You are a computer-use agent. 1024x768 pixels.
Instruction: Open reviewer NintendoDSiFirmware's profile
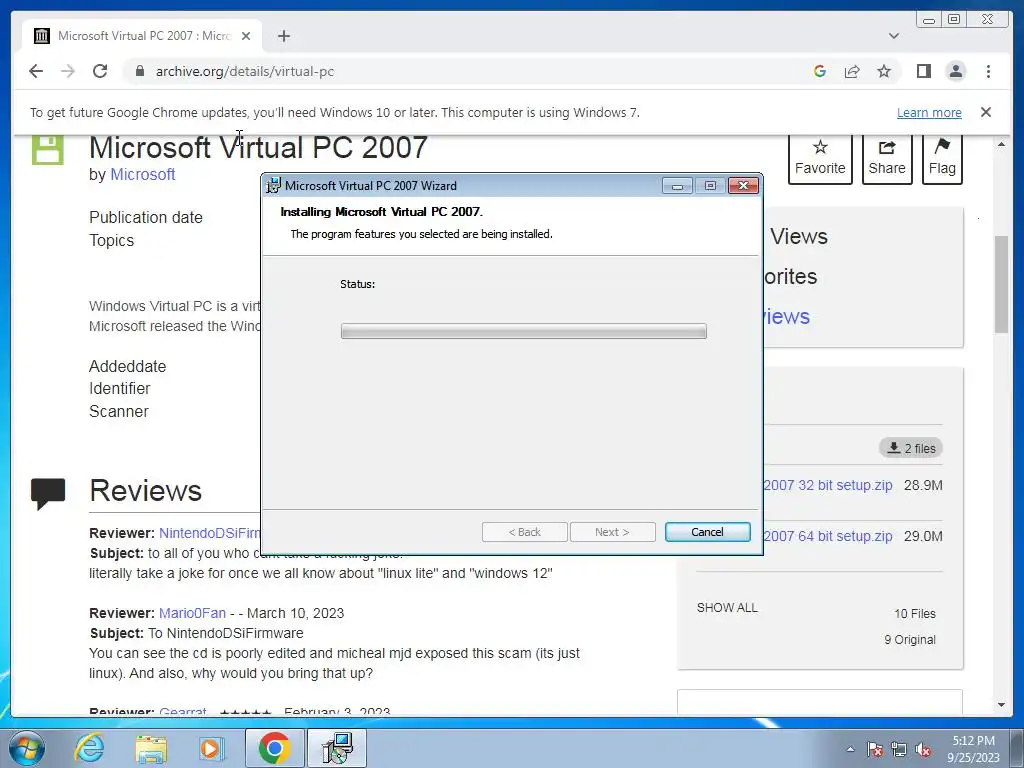pyautogui.click(x=209, y=533)
